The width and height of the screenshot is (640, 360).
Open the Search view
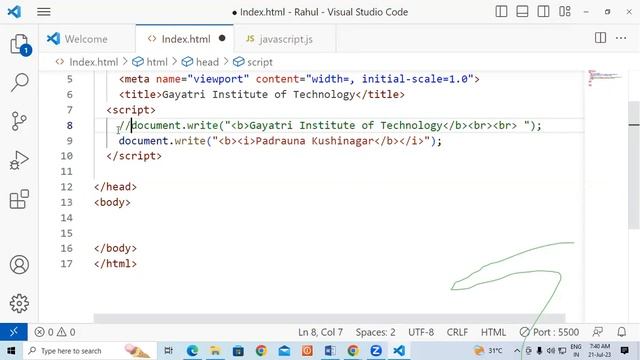tap(19, 82)
